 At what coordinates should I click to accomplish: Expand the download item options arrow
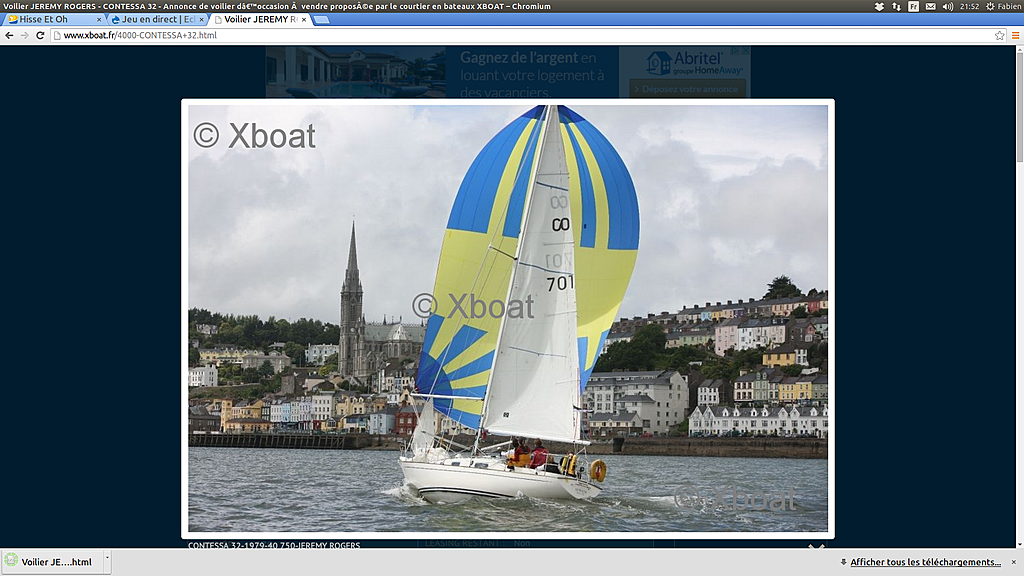point(107,560)
